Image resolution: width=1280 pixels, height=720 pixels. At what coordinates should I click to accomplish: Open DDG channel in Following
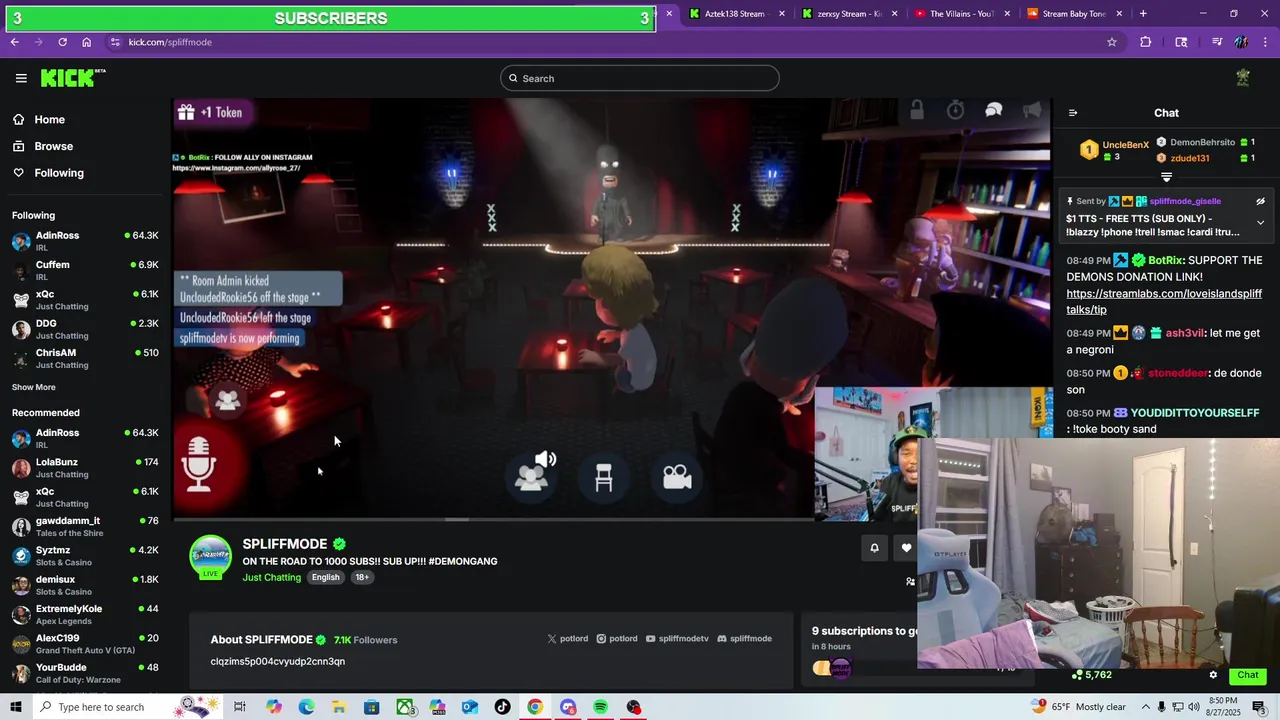(x=85, y=329)
